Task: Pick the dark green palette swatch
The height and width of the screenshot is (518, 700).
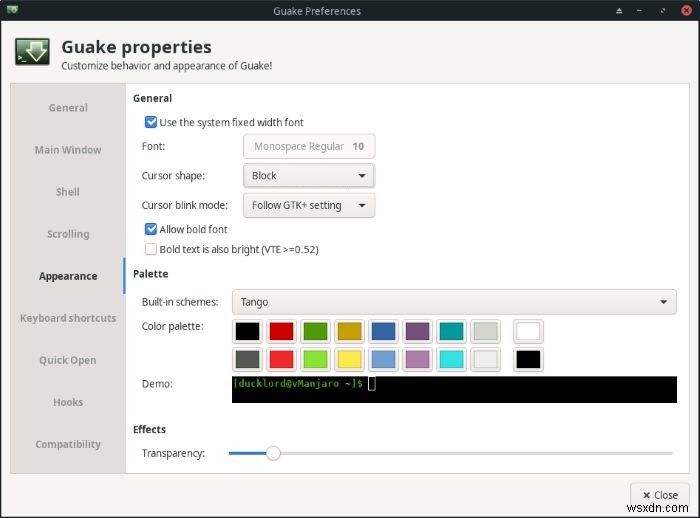Action: coord(315,331)
